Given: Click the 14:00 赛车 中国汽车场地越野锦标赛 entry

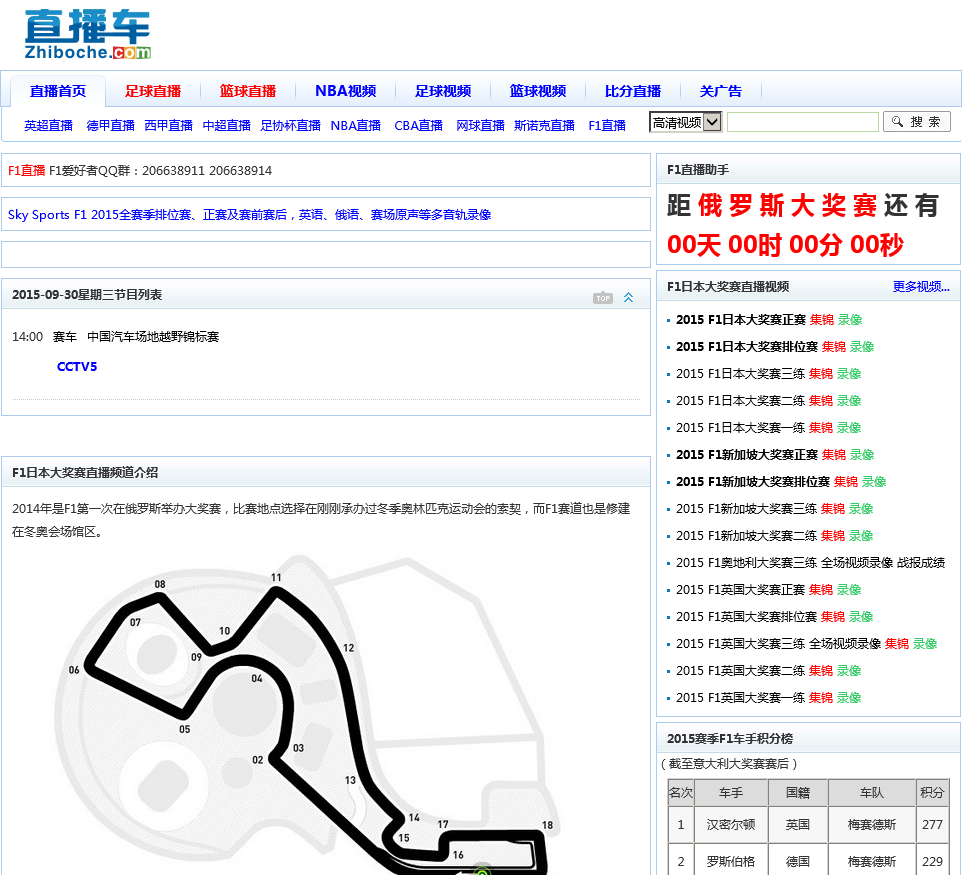Looking at the screenshot, I should [x=115, y=337].
